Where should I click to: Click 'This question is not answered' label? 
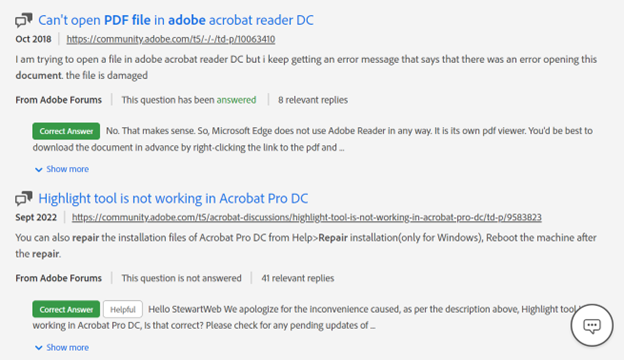[181, 278]
